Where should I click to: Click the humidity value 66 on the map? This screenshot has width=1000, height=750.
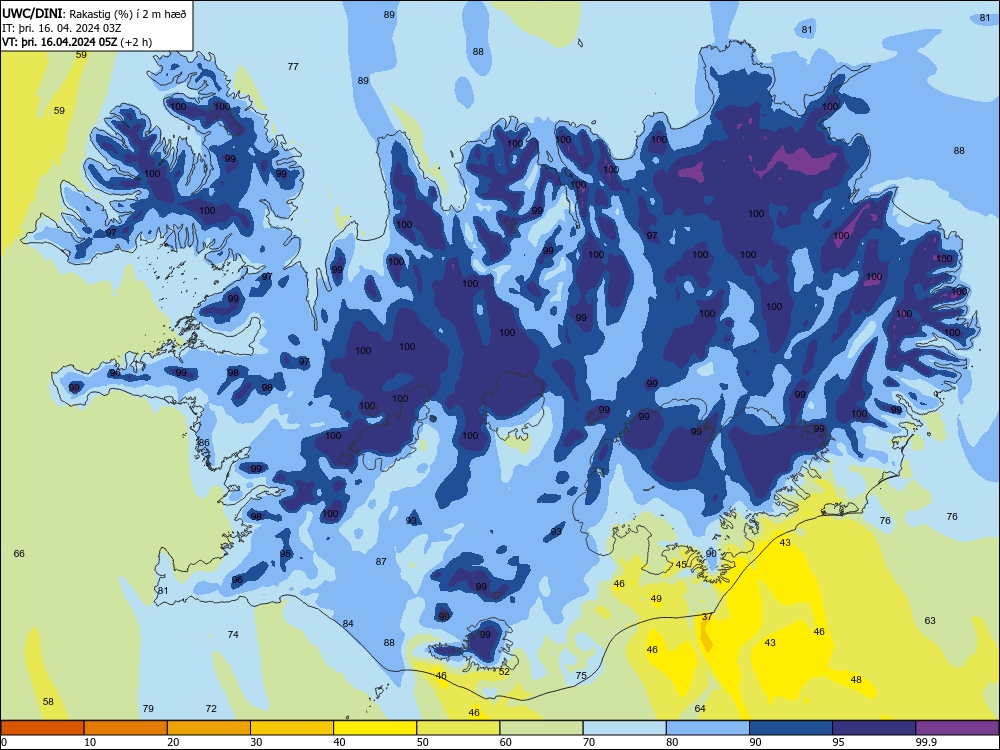coord(19,554)
